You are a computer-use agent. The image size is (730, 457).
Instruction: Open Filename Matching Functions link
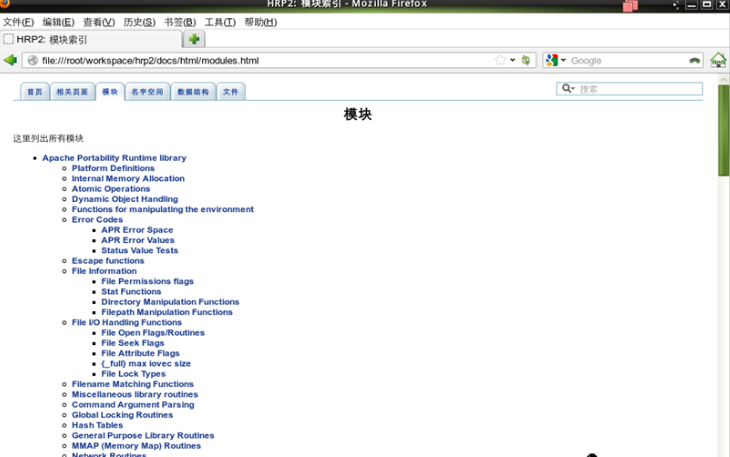click(x=133, y=384)
